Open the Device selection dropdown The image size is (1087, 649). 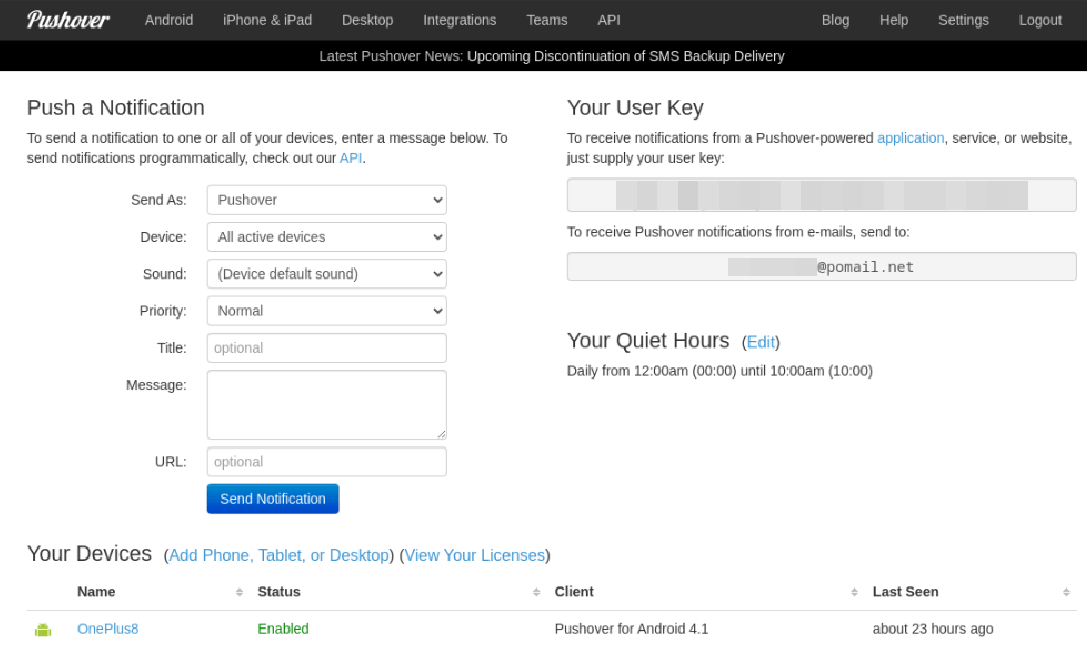[326, 236]
